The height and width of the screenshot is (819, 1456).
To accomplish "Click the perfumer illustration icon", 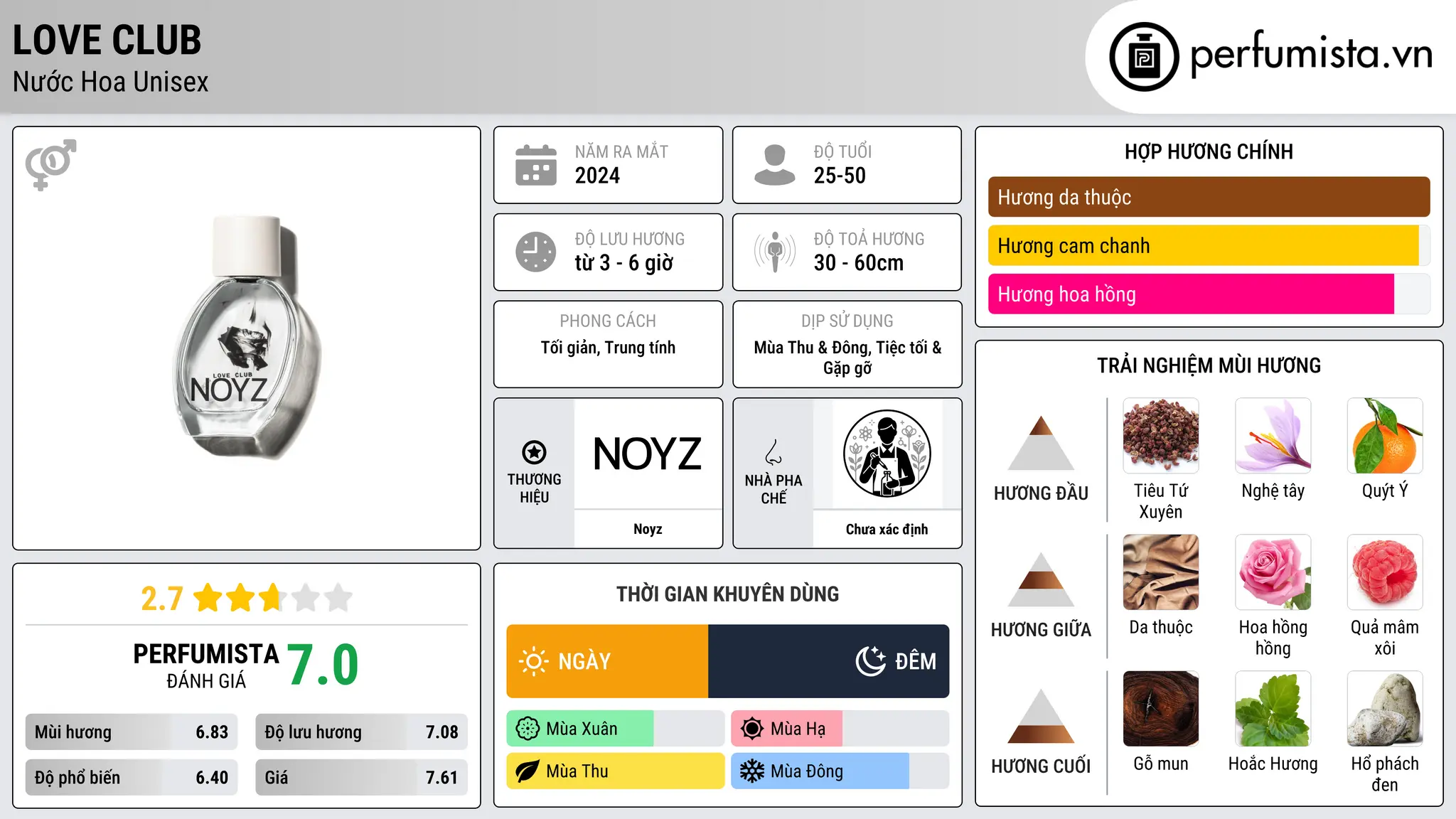I will [887, 454].
